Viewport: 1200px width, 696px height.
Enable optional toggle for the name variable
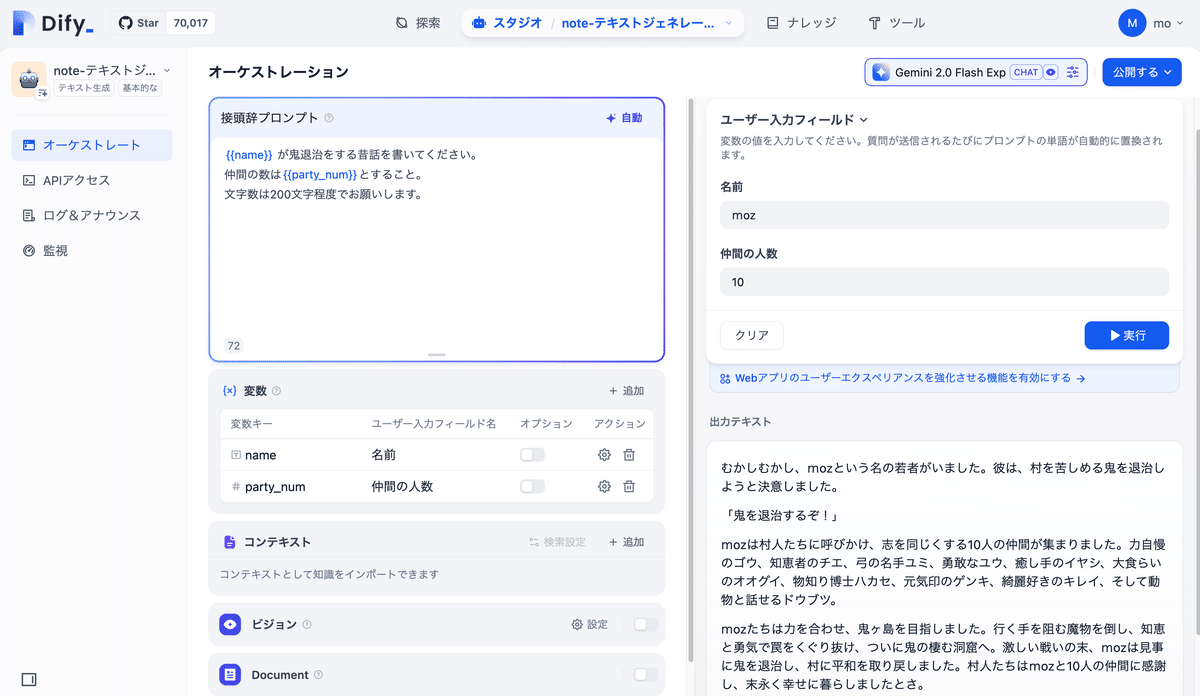click(x=532, y=455)
